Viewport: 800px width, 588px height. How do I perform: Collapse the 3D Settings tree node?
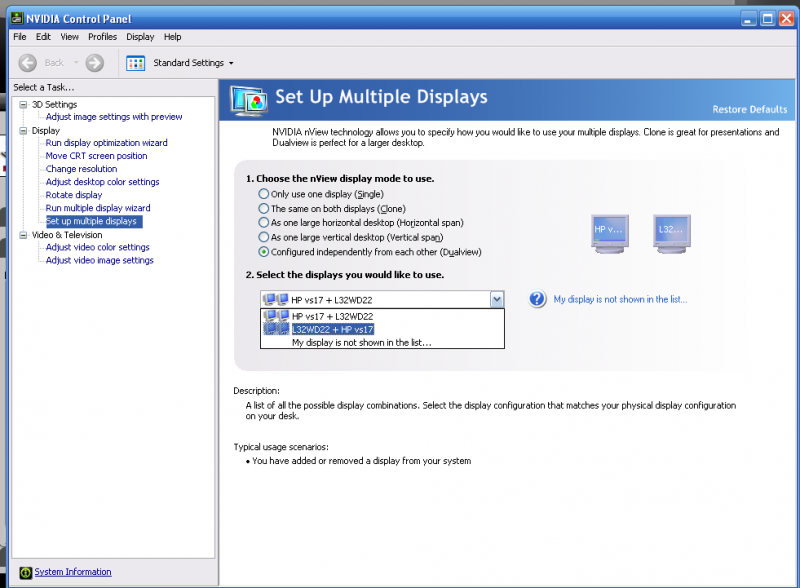[x=24, y=104]
